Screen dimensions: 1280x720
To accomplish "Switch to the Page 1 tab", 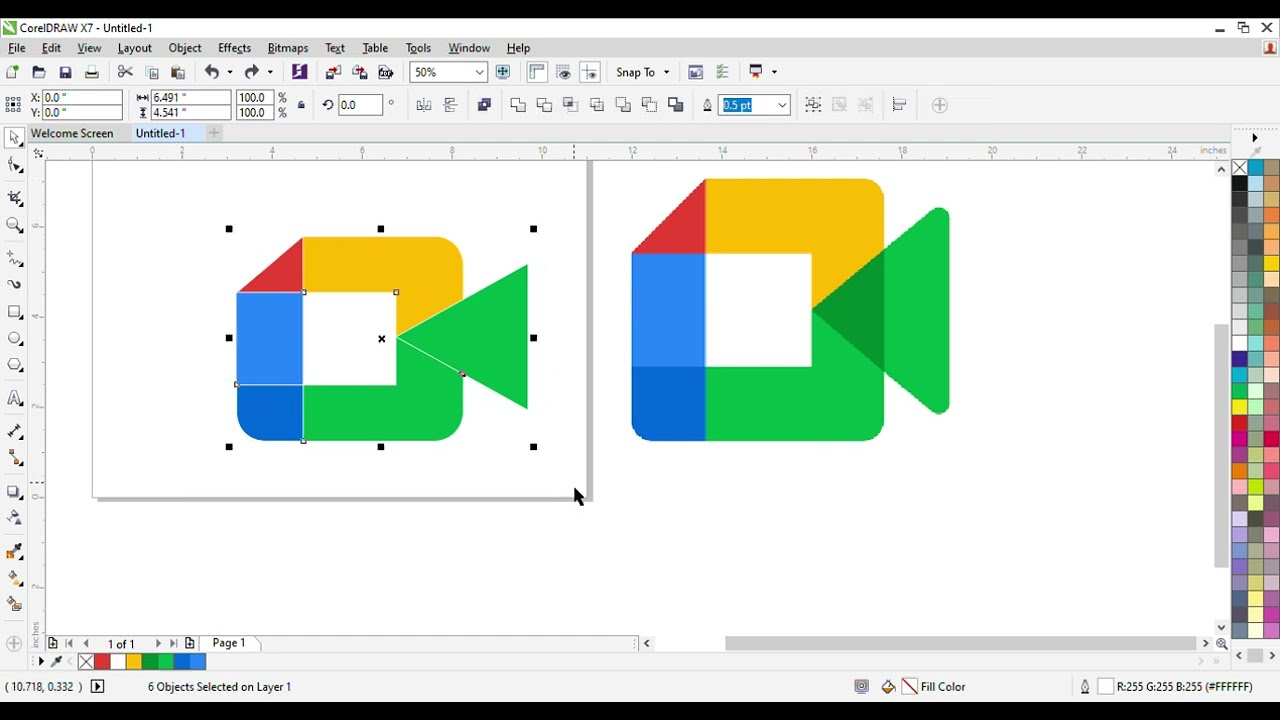I will (228, 643).
